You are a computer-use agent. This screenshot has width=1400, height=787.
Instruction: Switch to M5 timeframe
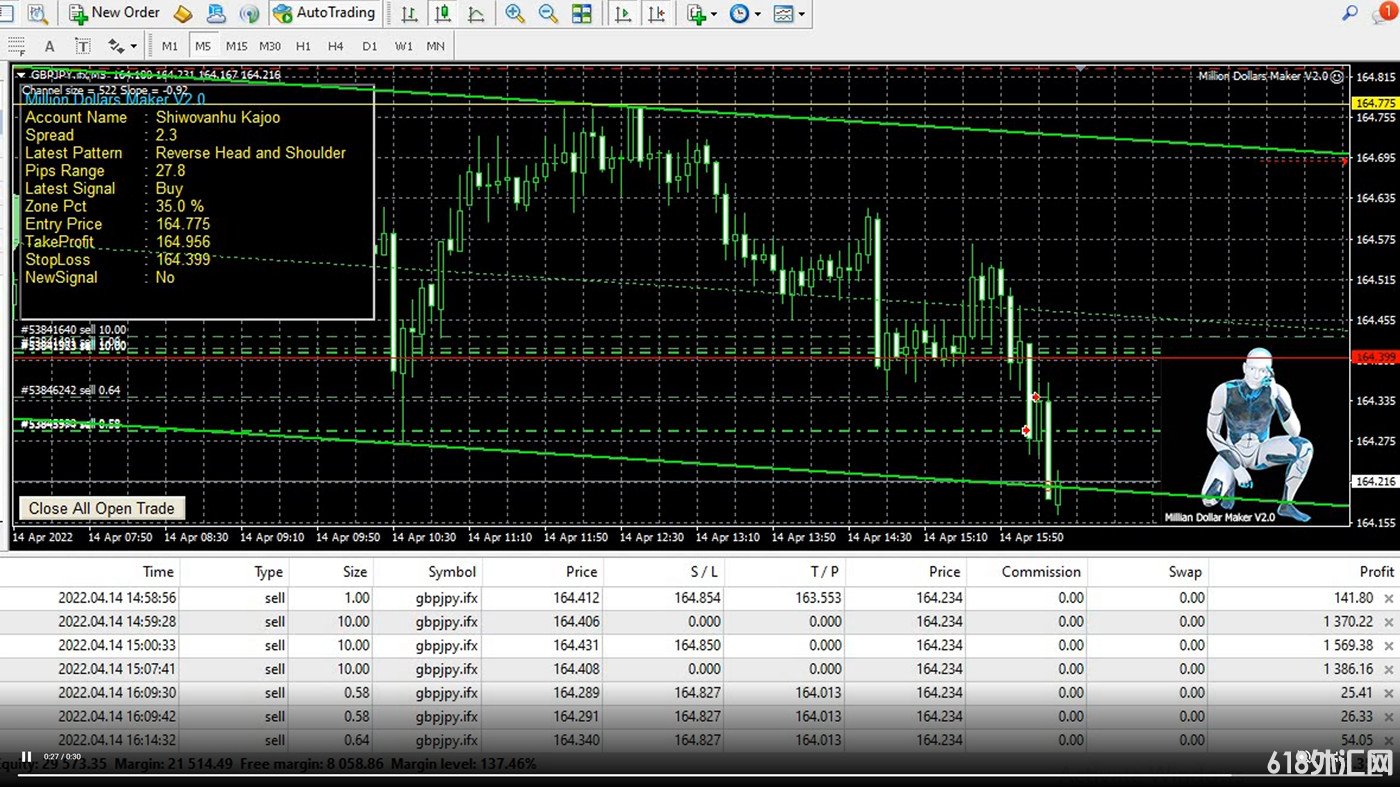[203, 46]
